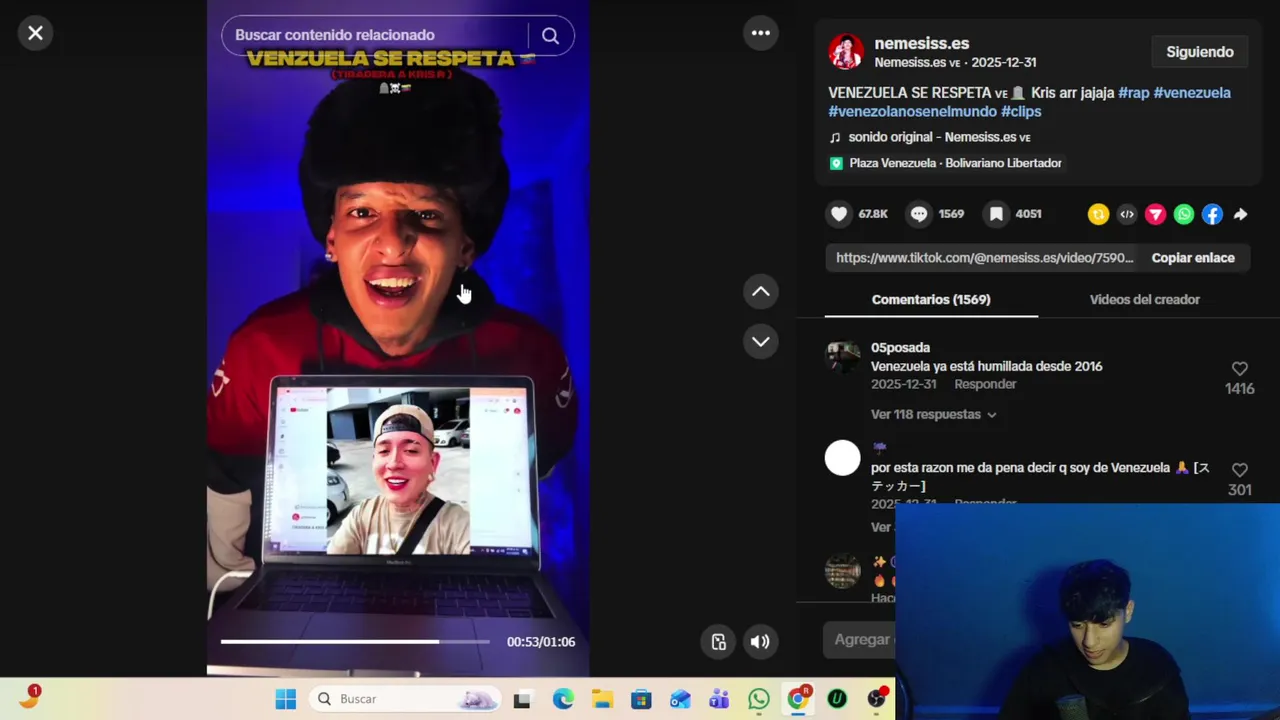This screenshot has height=720, width=1280.
Task: Open the green U app on taskbar
Action: click(837, 699)
